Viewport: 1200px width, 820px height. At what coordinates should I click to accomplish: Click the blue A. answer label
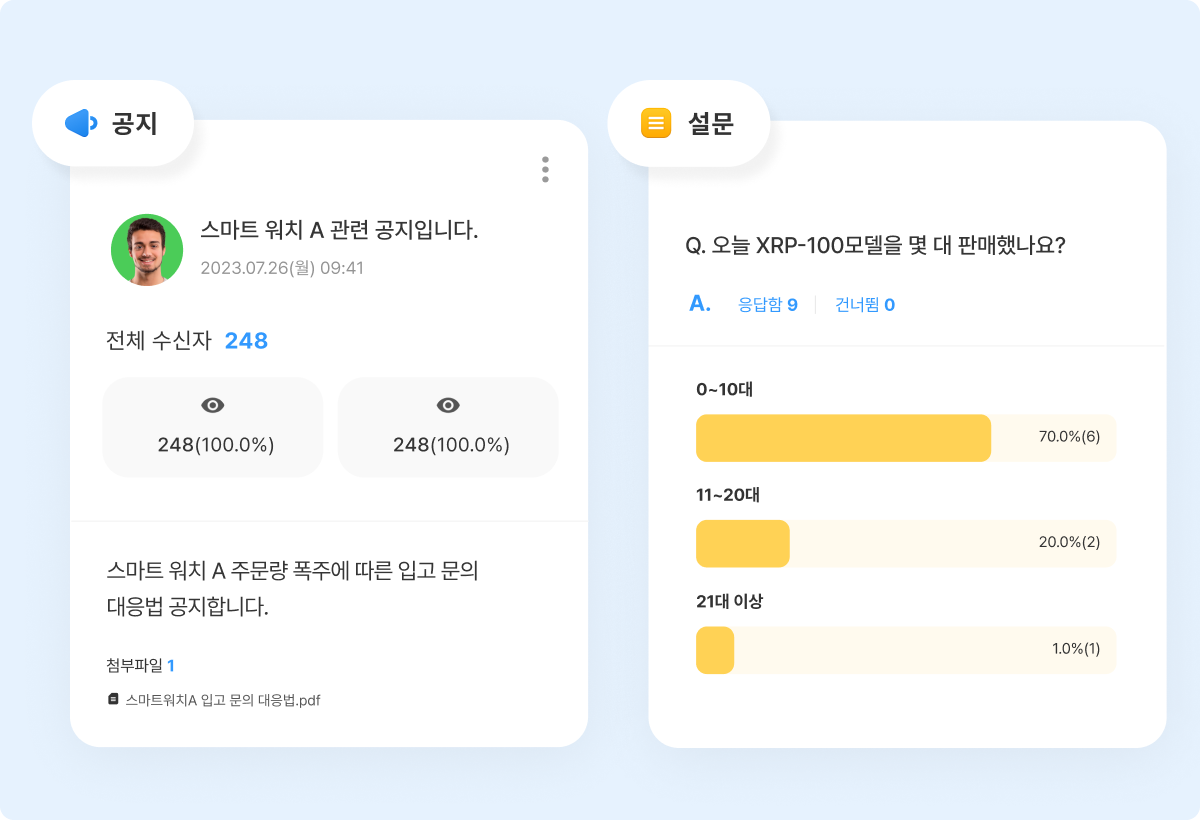[700, 304]
